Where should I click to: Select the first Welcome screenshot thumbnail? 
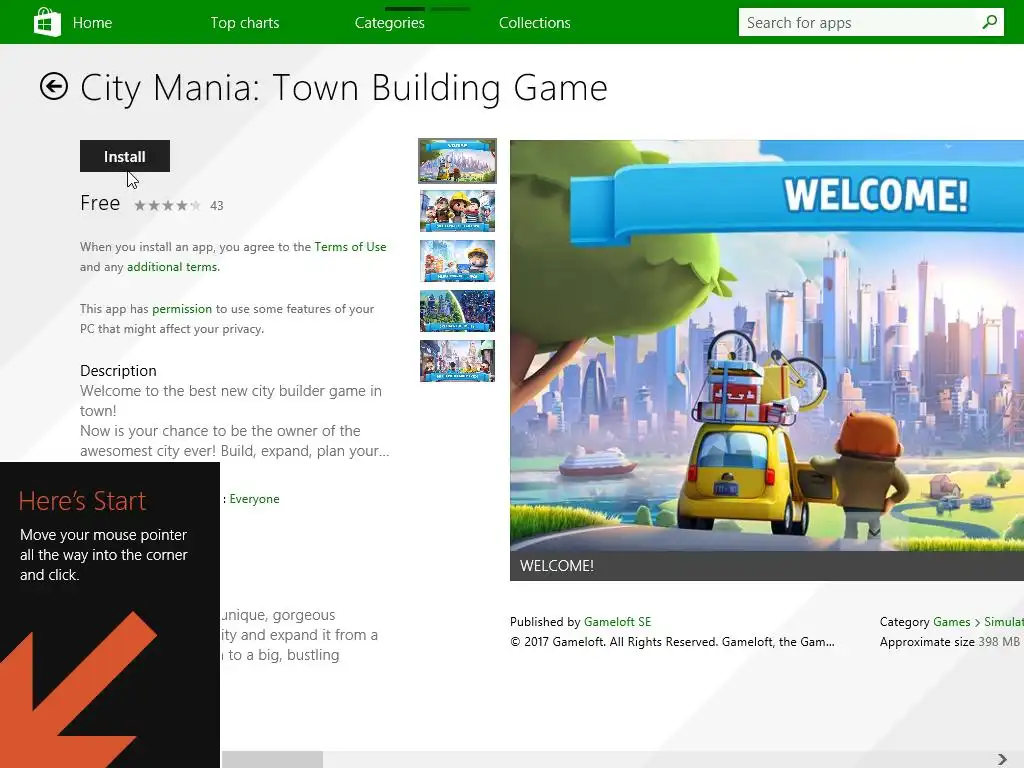click(457, 161)
